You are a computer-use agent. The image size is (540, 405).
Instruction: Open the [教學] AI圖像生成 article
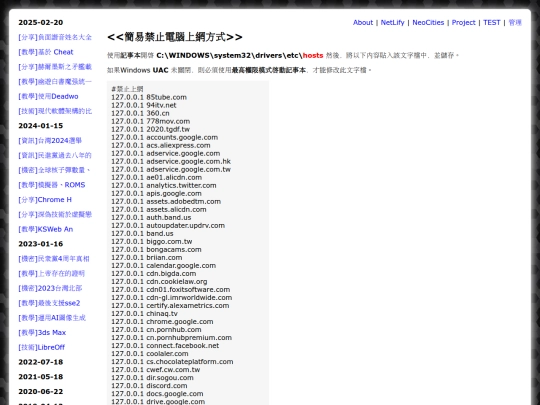click(52, 318)
